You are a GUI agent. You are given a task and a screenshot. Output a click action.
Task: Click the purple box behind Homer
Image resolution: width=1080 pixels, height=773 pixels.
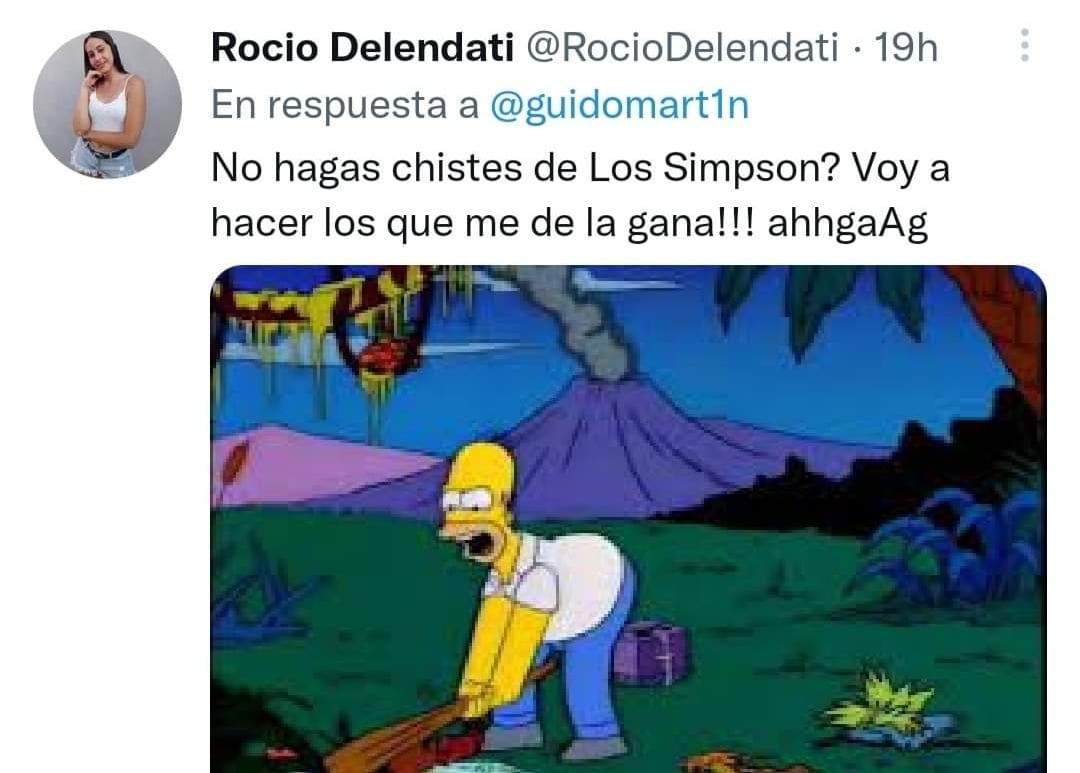pos(650,652)
